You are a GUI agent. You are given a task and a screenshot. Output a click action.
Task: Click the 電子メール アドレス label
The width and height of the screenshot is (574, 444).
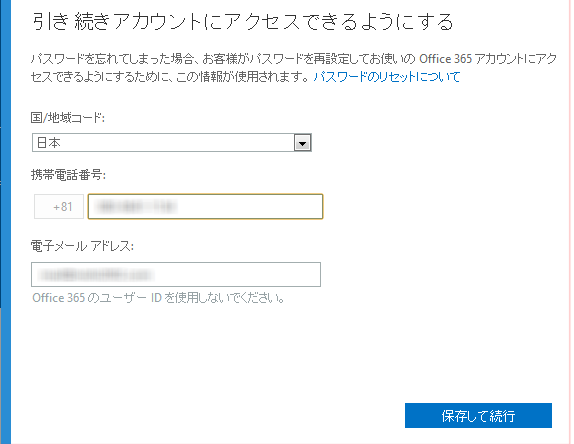82,246
